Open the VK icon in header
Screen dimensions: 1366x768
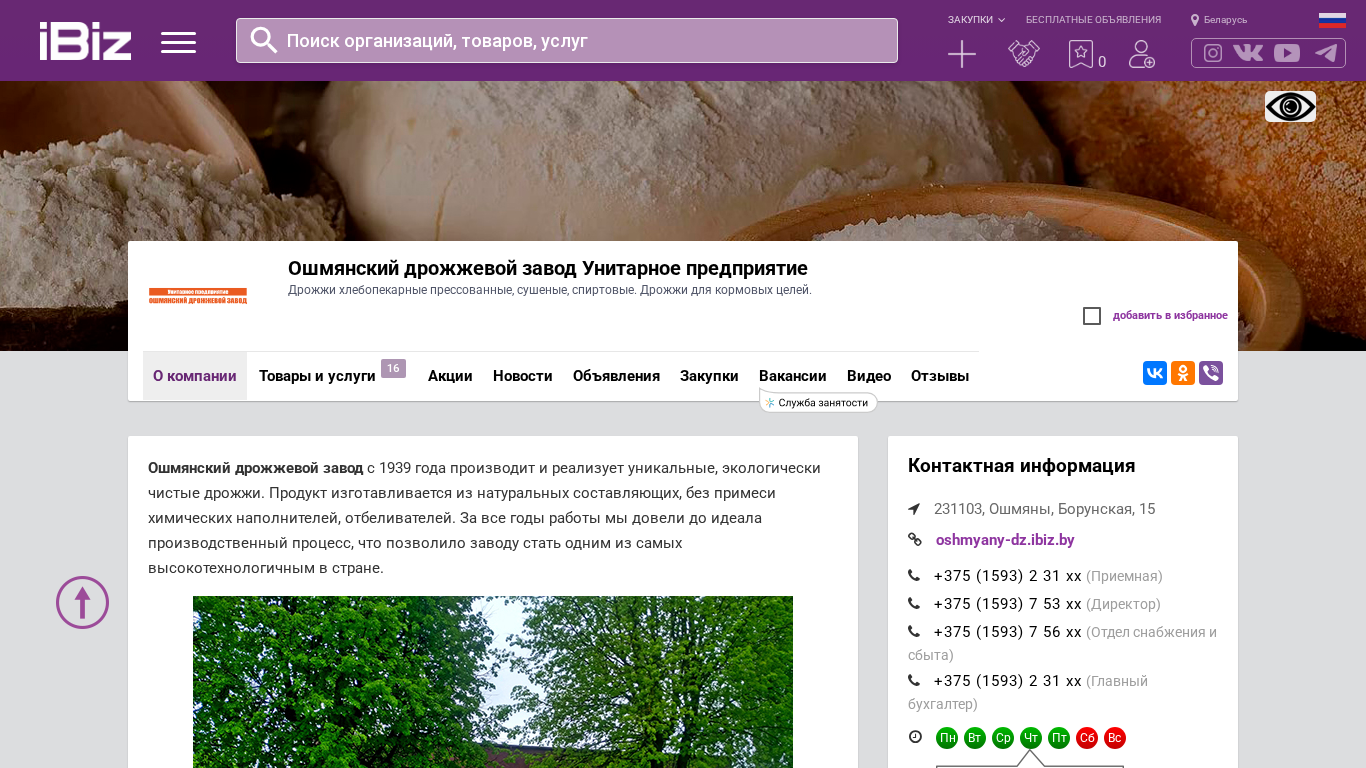(x=1248, y=53)
